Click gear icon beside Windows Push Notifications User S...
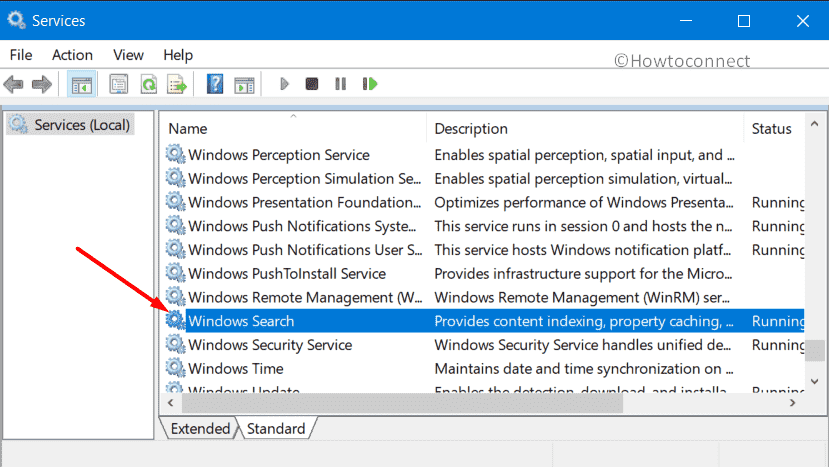This screenshot has height=467, width=829. tap(176, 250)
